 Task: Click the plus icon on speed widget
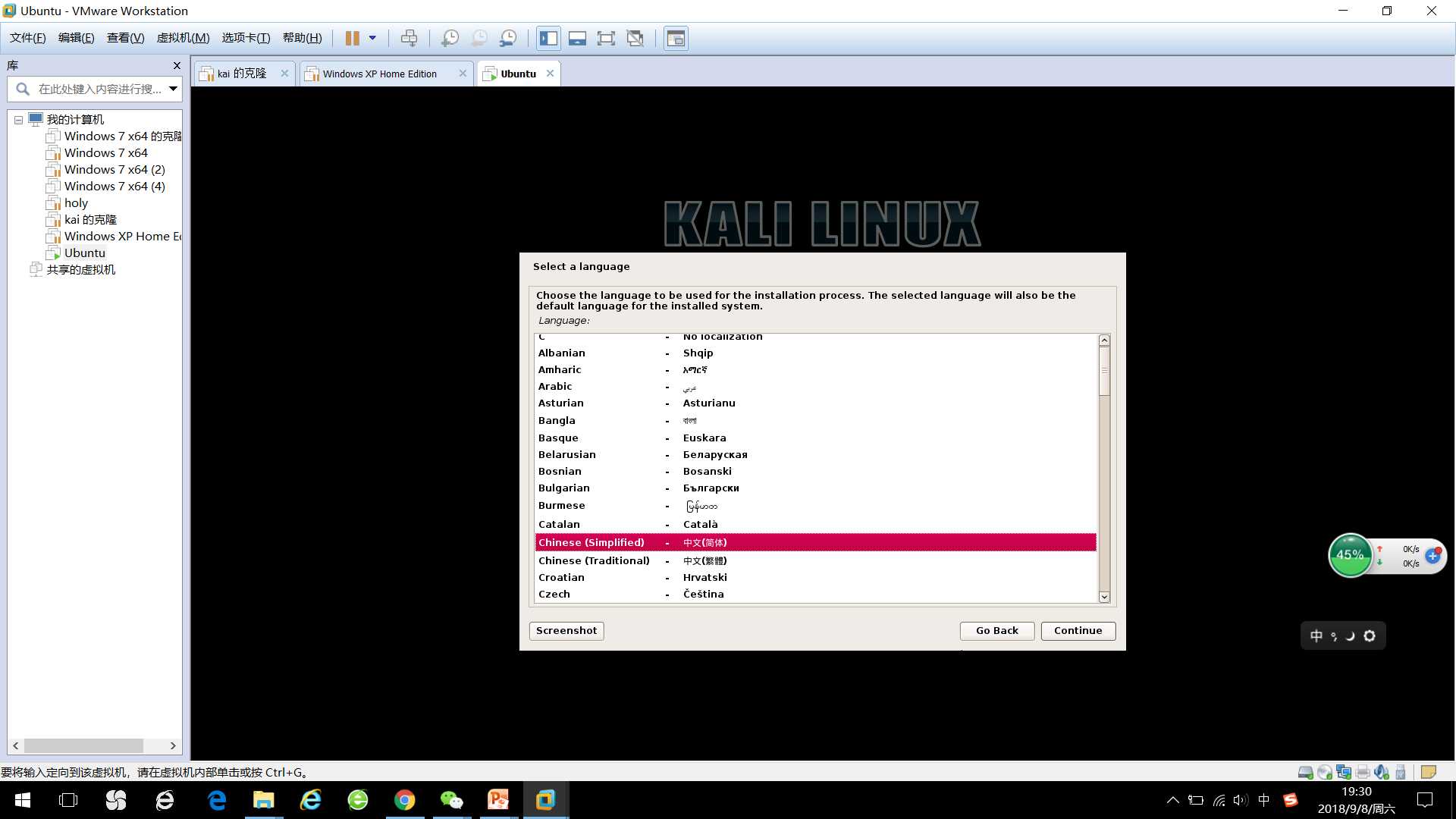(1432, 556)
